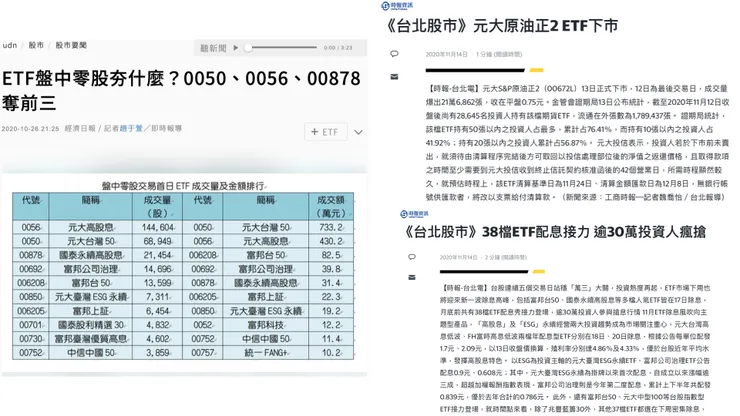This screenshot has width=740, height=416.
Task: Click code cell 00757
Action: [203, 353]
